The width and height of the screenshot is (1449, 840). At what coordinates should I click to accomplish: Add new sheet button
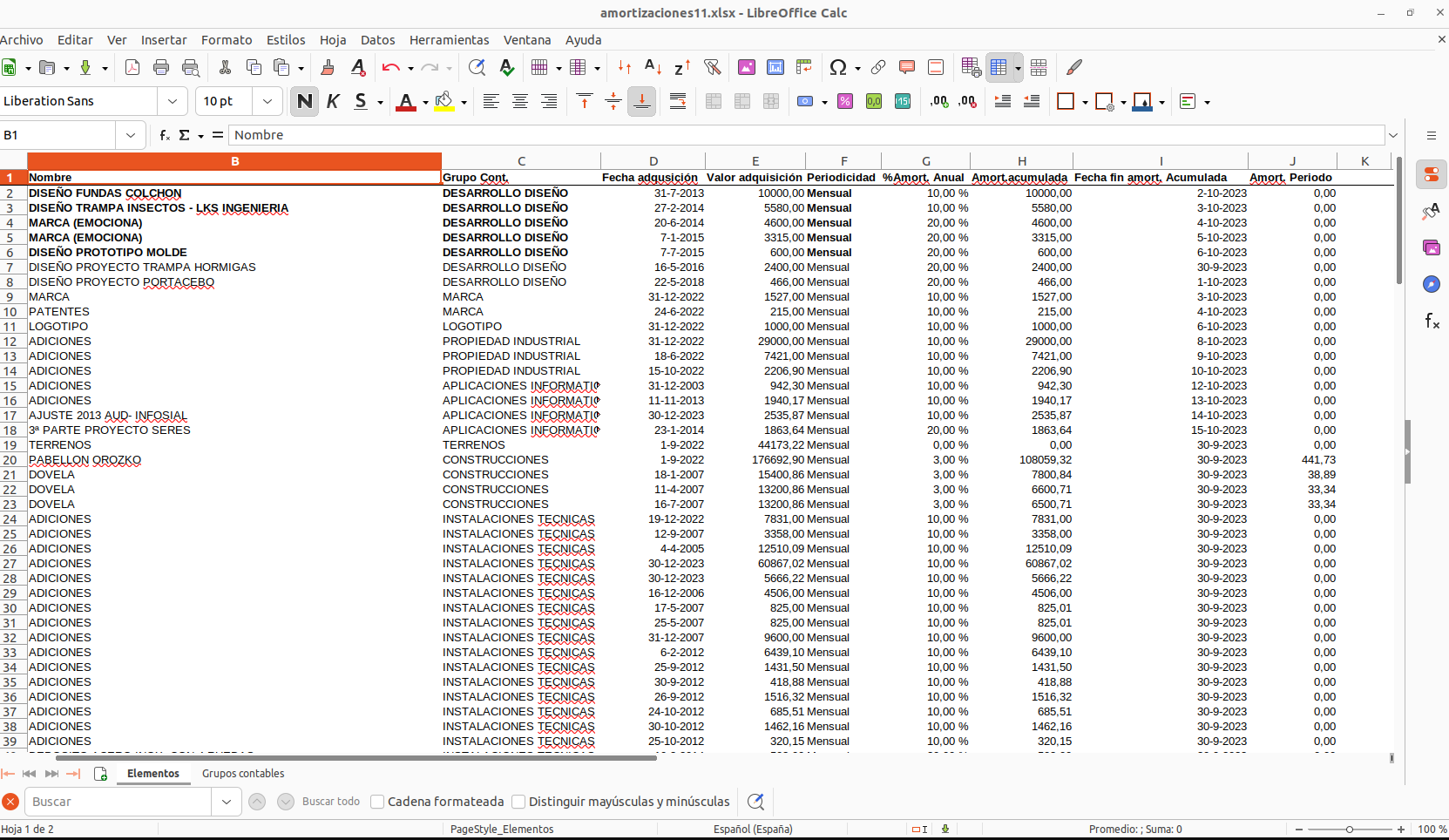pos(100,774)
